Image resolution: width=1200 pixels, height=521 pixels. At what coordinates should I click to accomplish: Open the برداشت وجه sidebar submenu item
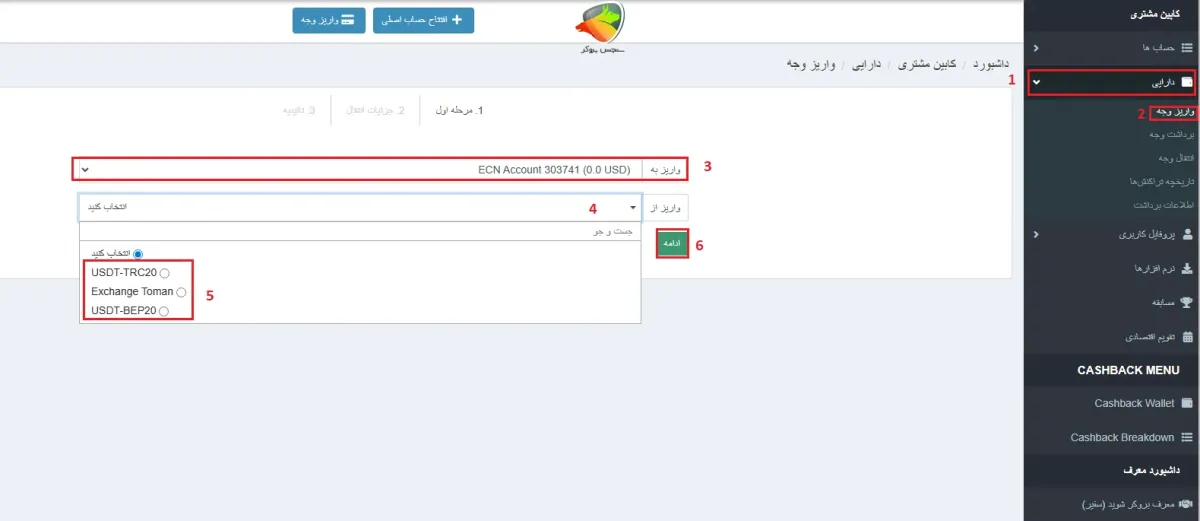click(x=1172, y=135)
